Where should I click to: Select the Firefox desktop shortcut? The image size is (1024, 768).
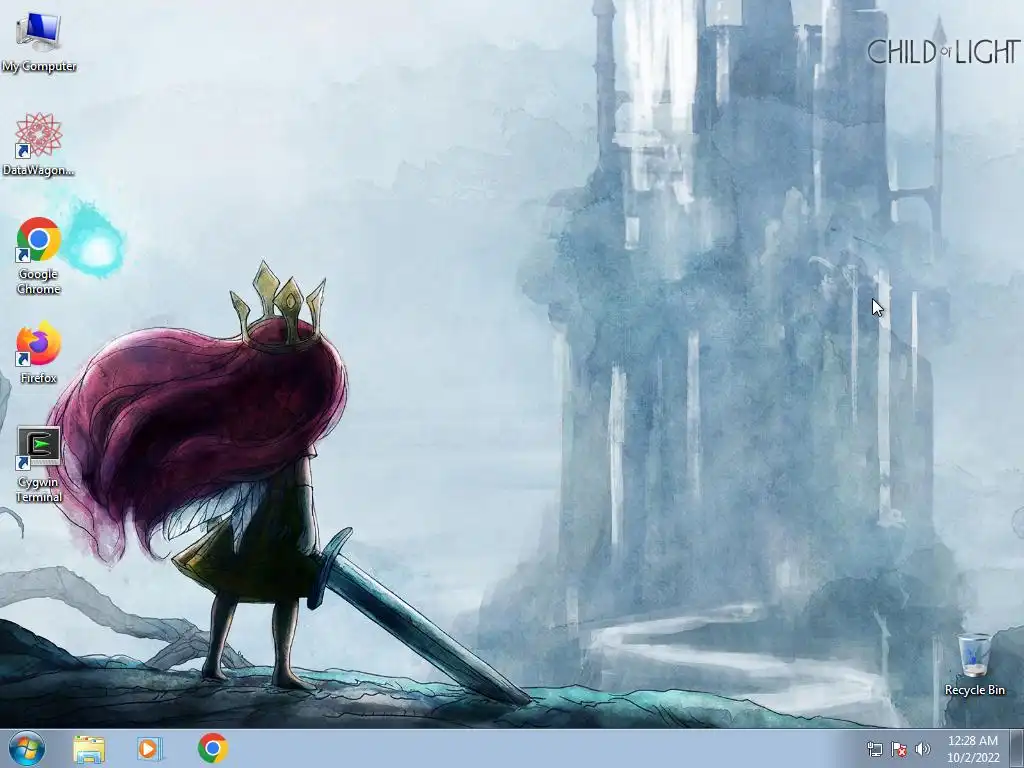(39, 352)
